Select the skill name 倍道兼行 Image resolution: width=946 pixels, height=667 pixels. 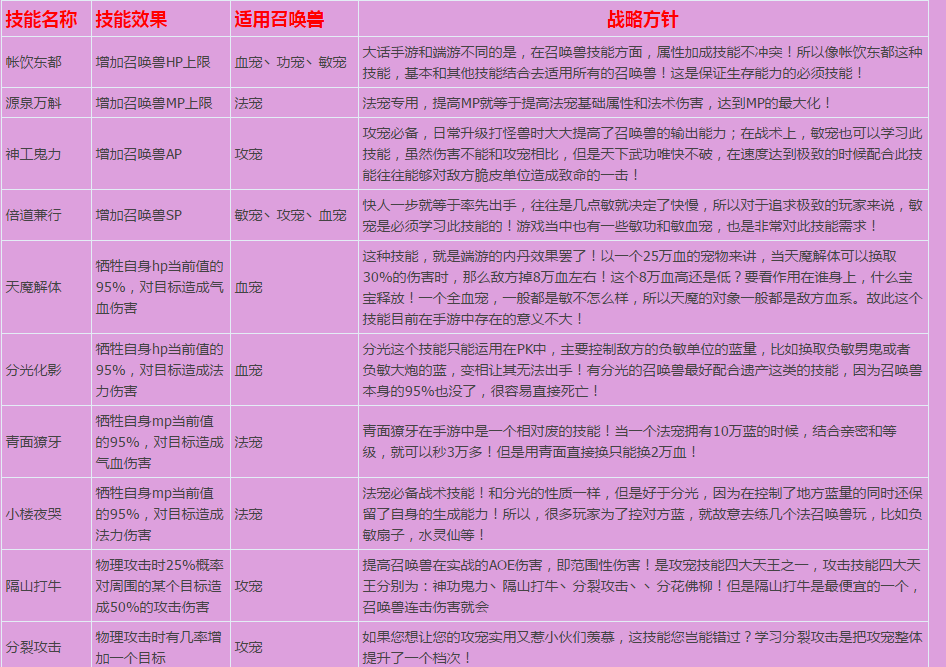click(33, 215)
